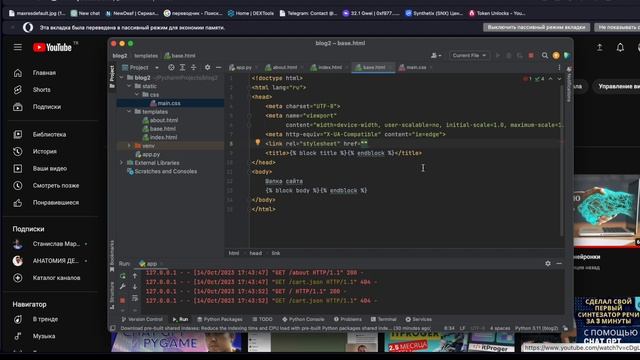Open the Python Console tool window tab
Screen dimensions: 640x360
[303, 319]
